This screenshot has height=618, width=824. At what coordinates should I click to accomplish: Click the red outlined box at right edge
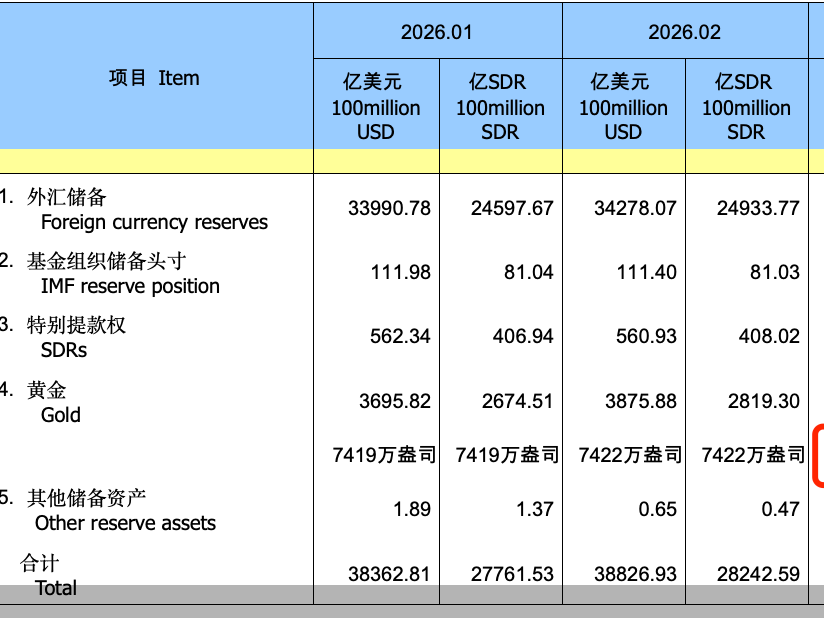[818, 456]
